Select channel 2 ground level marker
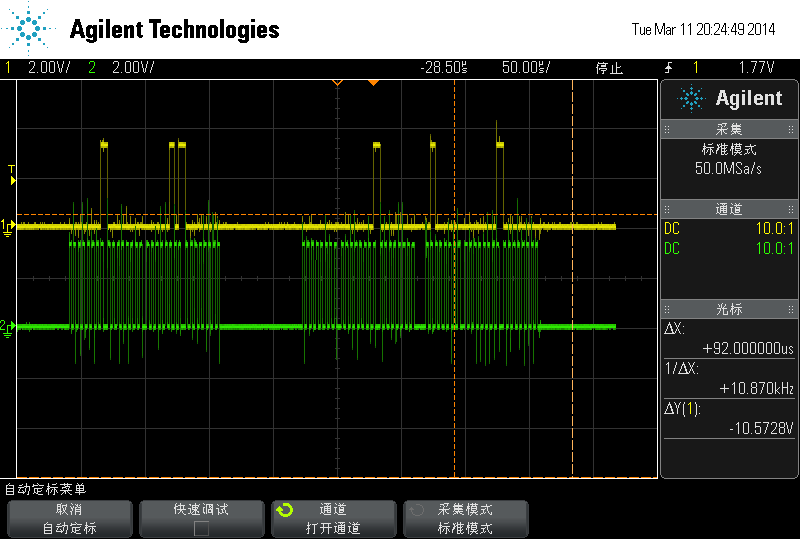The width and height of the screenshot is (800, 539). (8, 328)
